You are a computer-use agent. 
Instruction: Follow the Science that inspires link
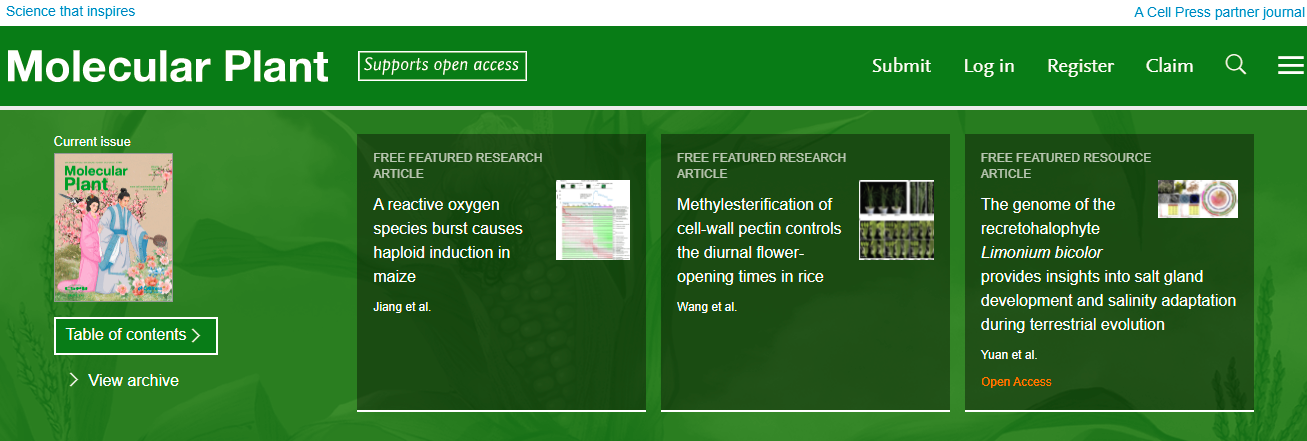pyautogui.click(x=70, y=11)
